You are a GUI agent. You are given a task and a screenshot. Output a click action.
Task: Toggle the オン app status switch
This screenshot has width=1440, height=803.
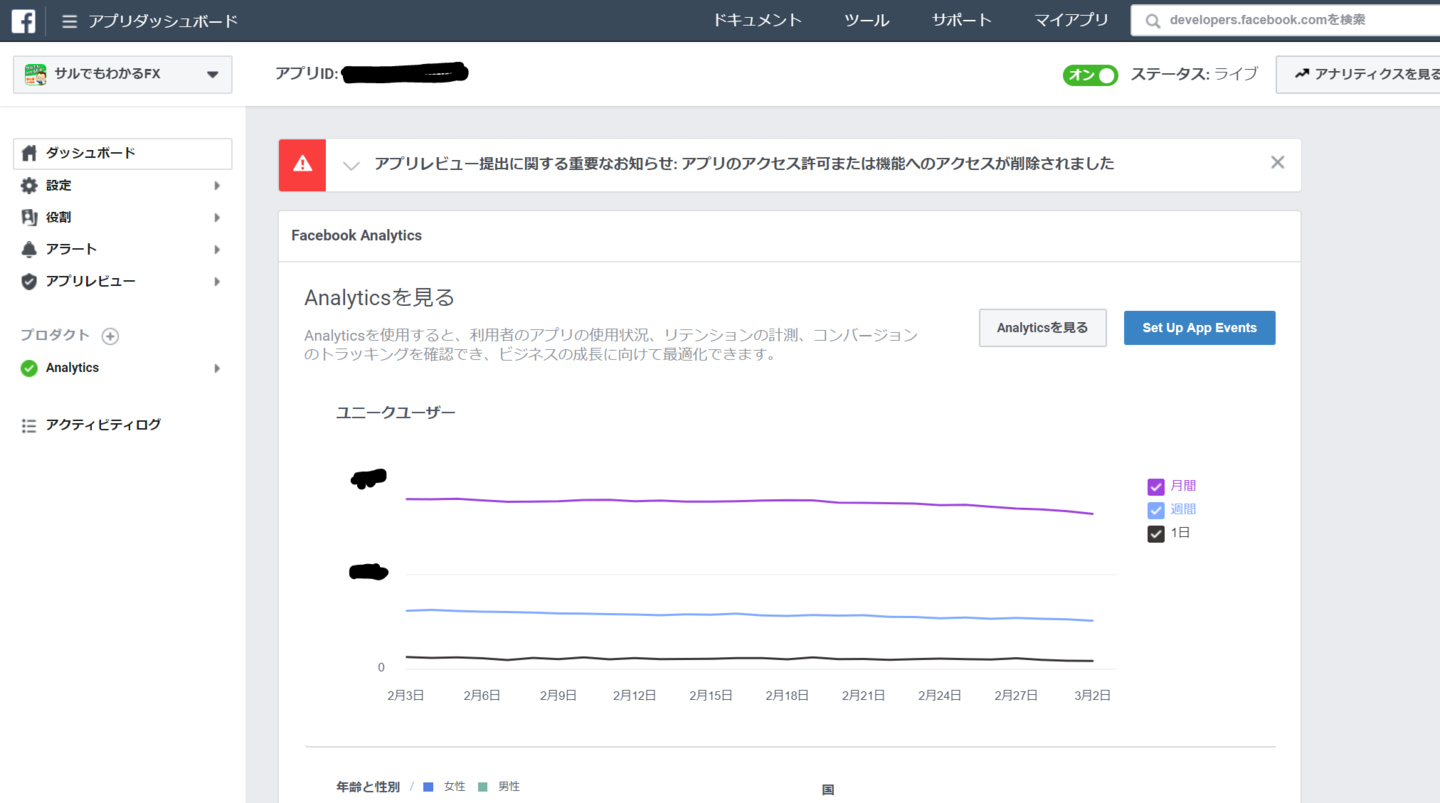(x=1090, y=75)
